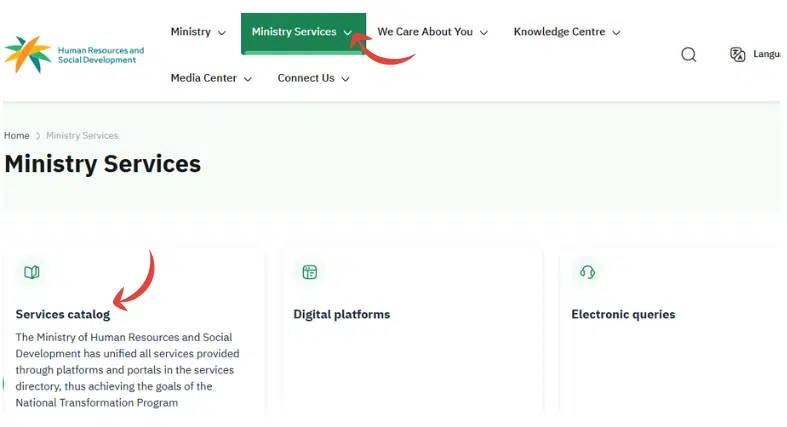Select the Knowledge Centre menu item
Image resolution: width=787 pixels, height=427 pixels.
tap(559, 32)
